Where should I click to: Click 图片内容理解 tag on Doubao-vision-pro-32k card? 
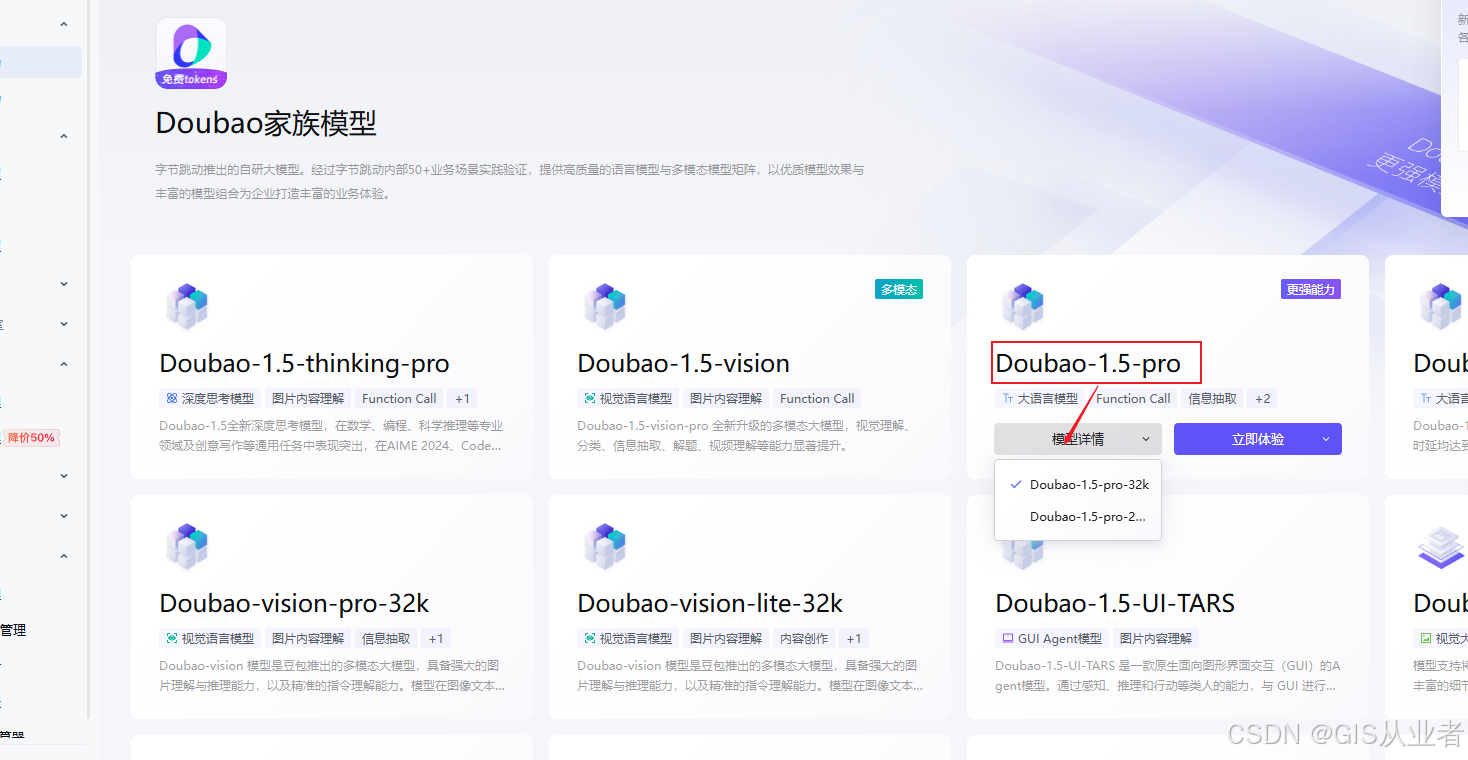tap(308, 638)
